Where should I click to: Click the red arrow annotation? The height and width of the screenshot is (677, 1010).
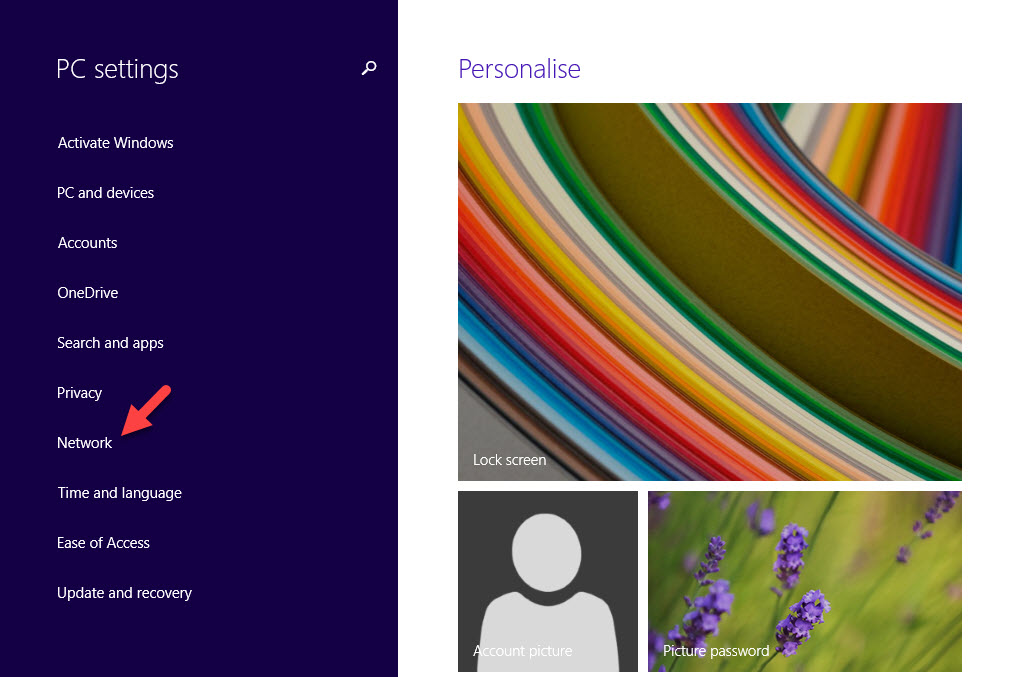click(146, 410)
